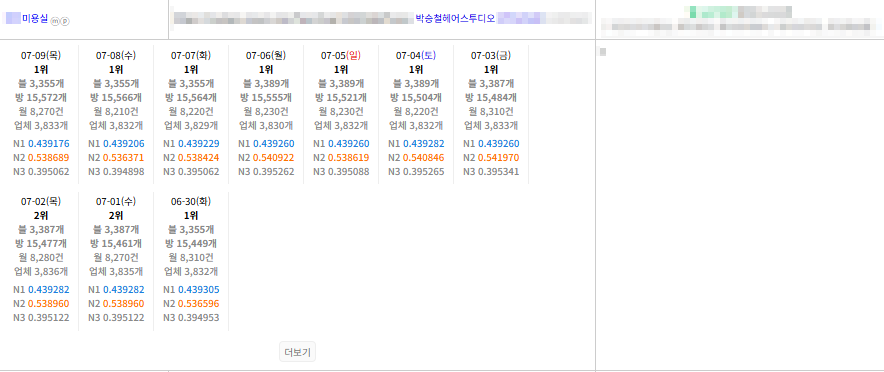Click the 방 15,484개 count
The height and width of the screenshot is (372, 884).
pyautogui.click(x=490, y=98)
